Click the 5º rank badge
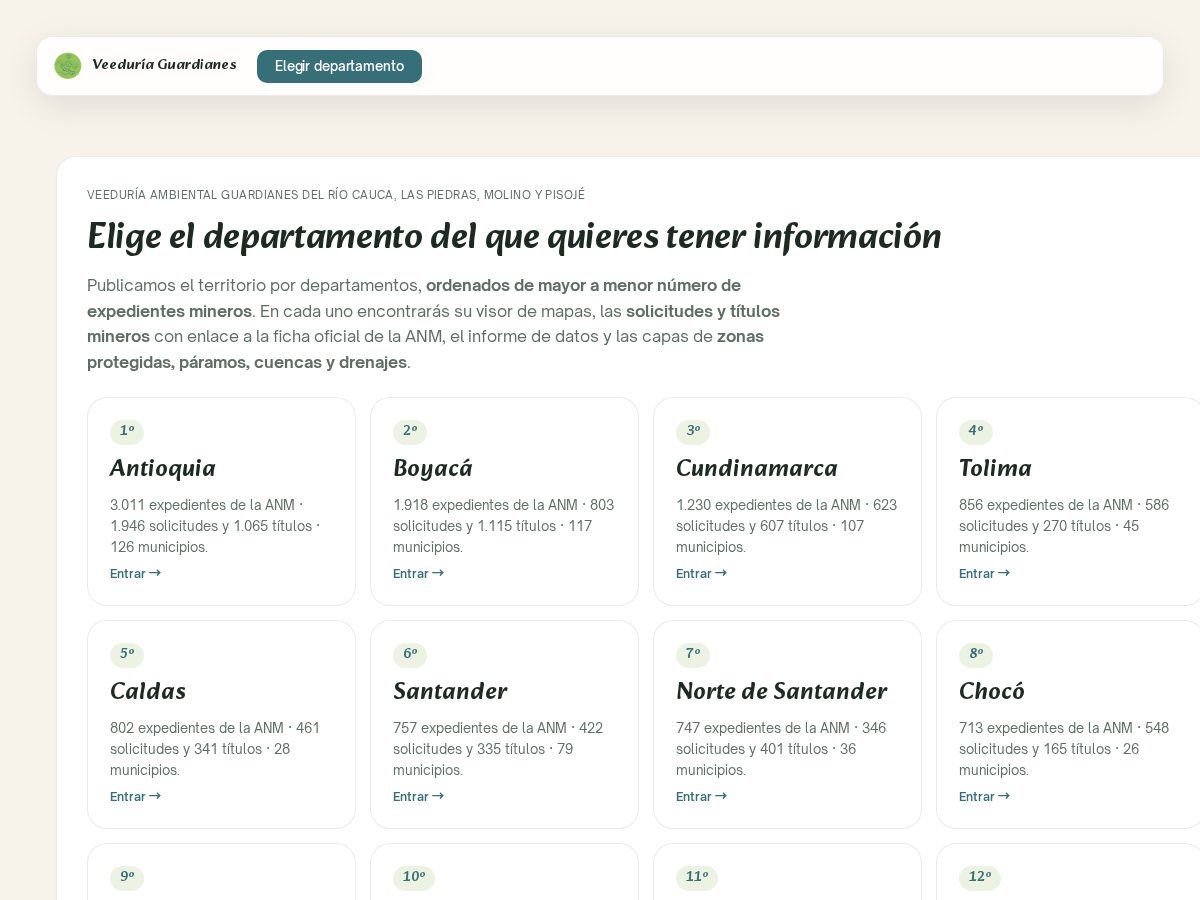Screen dimensions: 1200x900 click(127, 654)
